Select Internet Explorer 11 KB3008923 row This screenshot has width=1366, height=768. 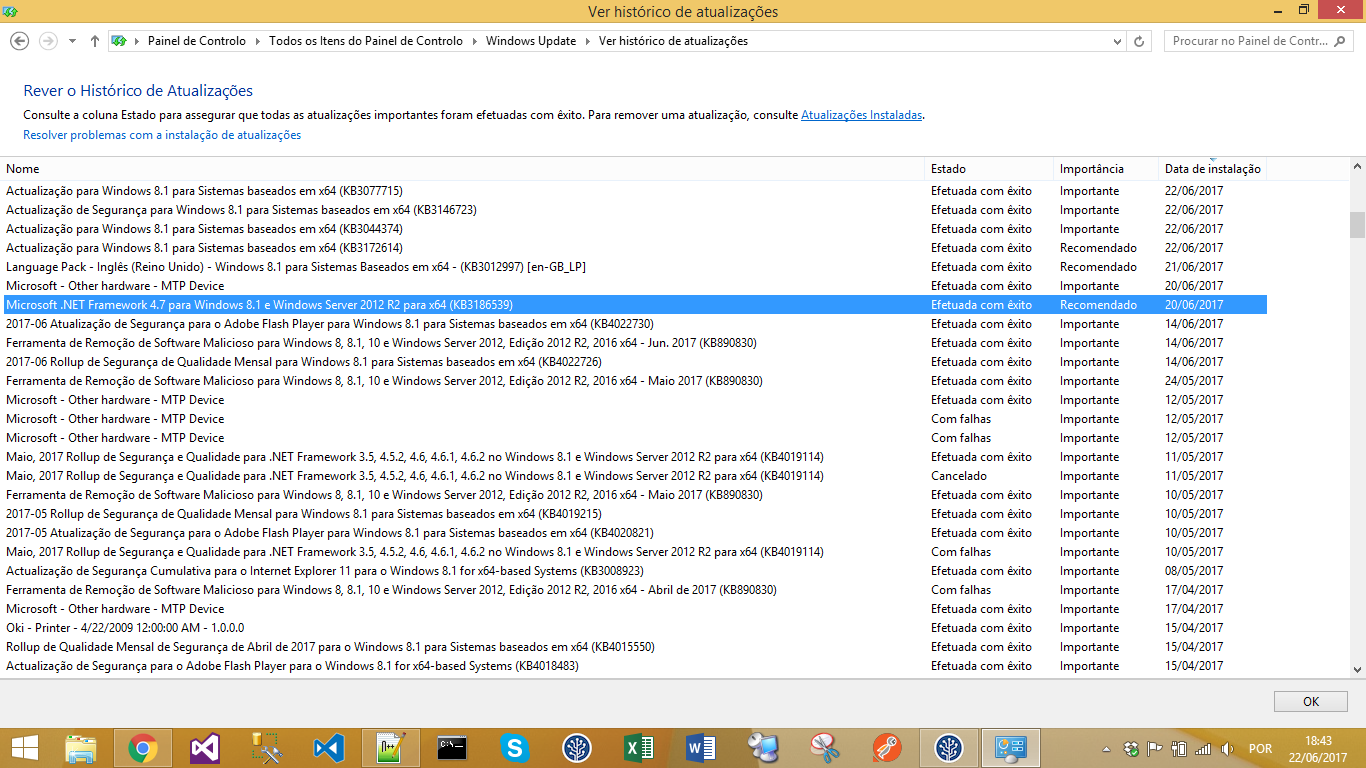pyautogui.click(x=634, y=571)
